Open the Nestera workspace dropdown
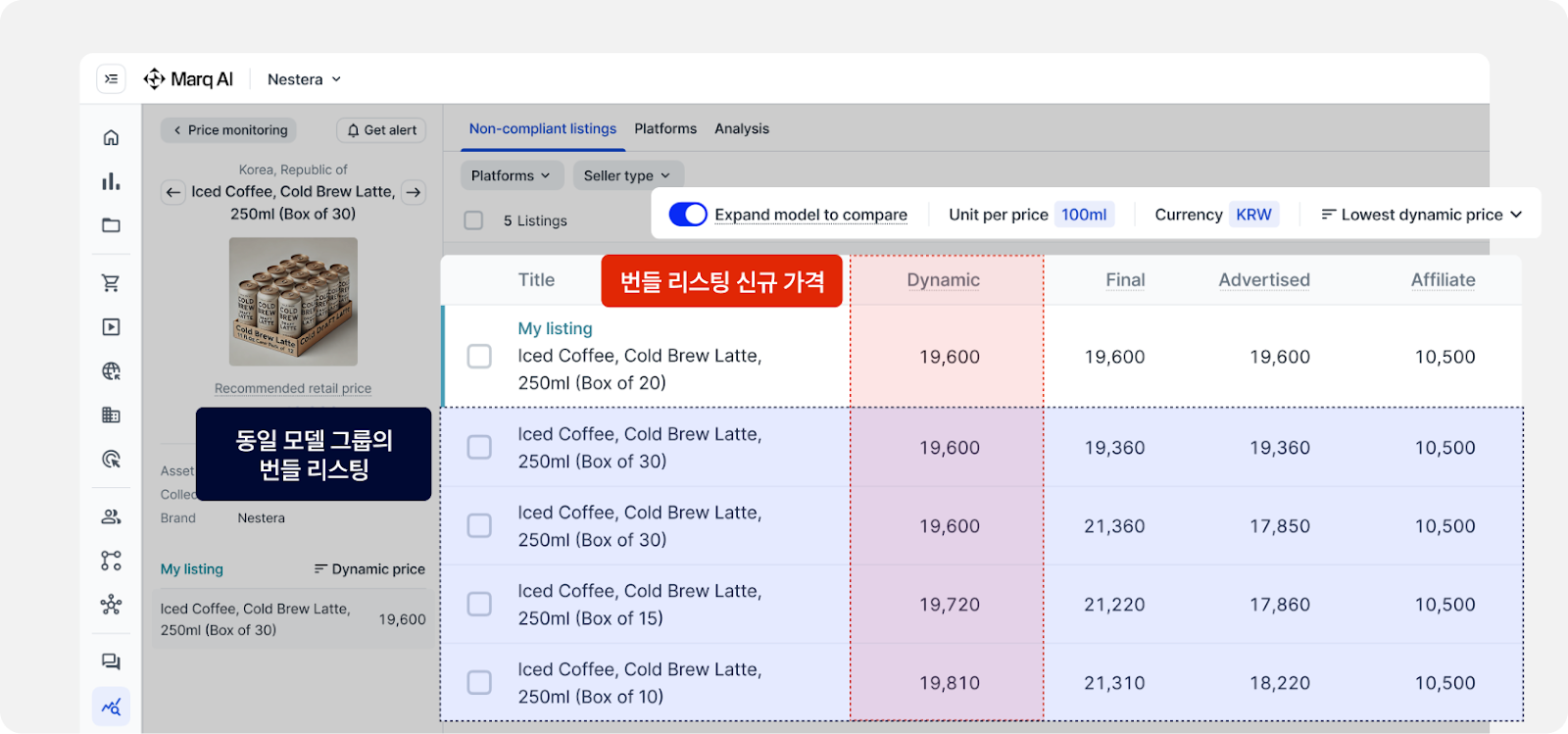This screenshot has height=734, width=1568. coord(304,79)
